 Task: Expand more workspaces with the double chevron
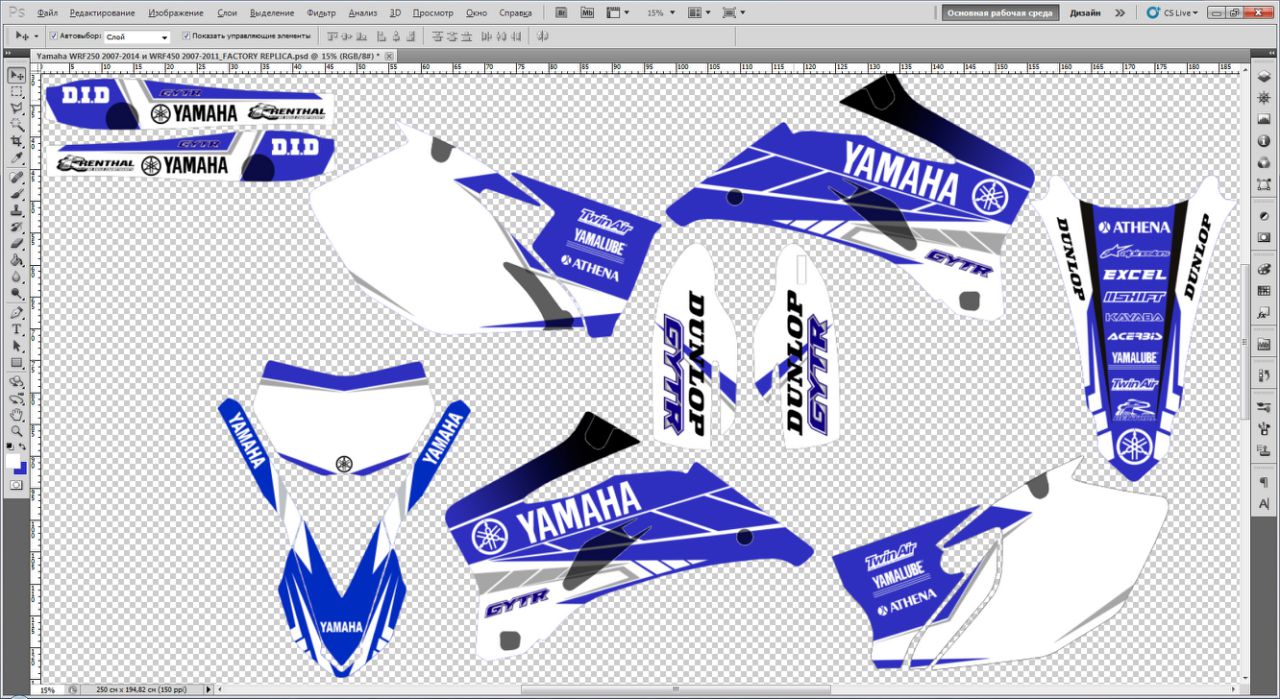tap(1120, 13)
